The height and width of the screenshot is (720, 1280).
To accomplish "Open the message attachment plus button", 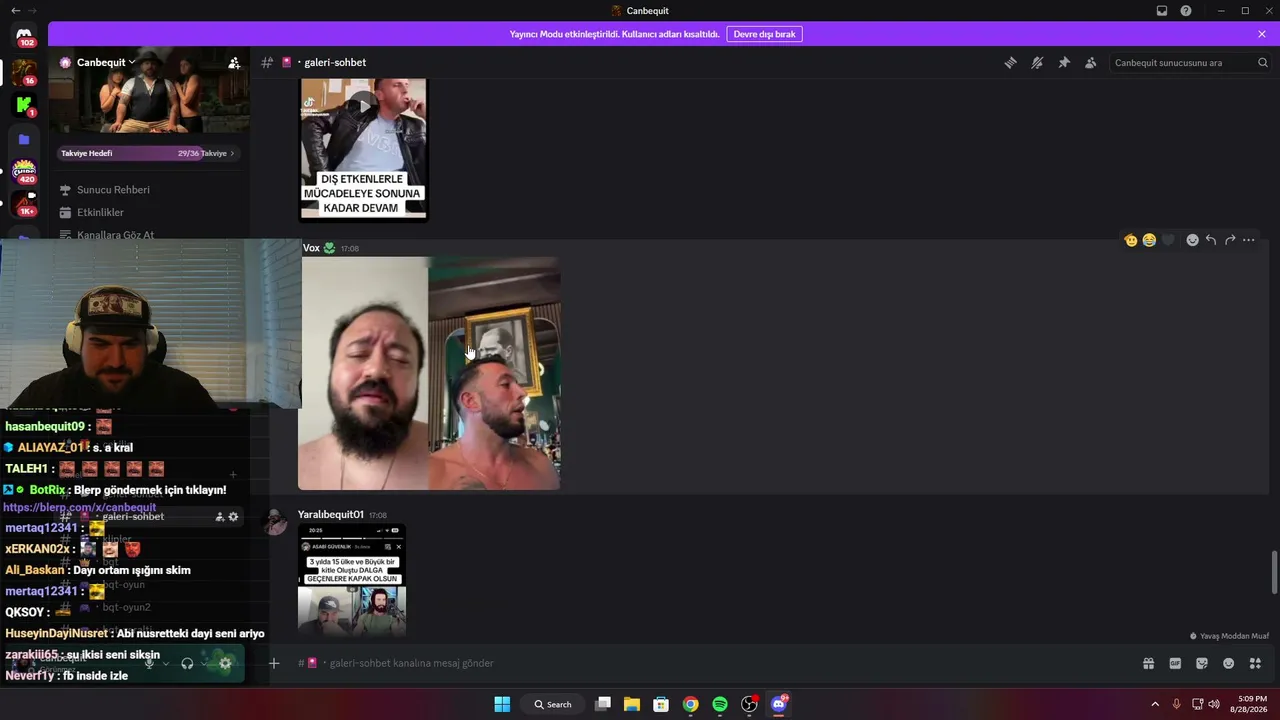I will click(x=274, y=663).
